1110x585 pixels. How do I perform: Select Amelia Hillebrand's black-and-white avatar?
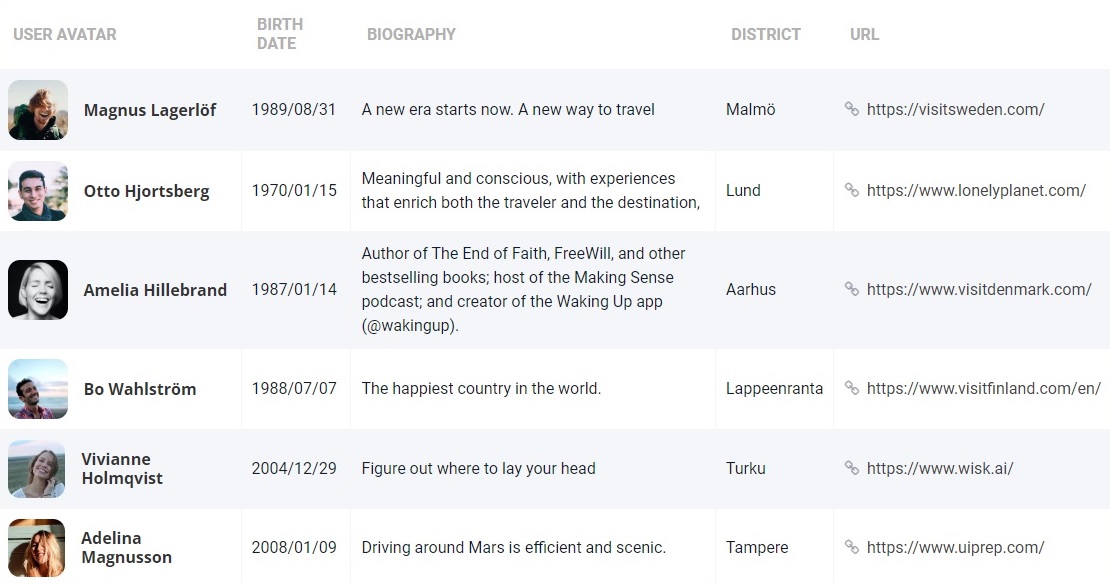pyautogui.click(x=38, y=290)
